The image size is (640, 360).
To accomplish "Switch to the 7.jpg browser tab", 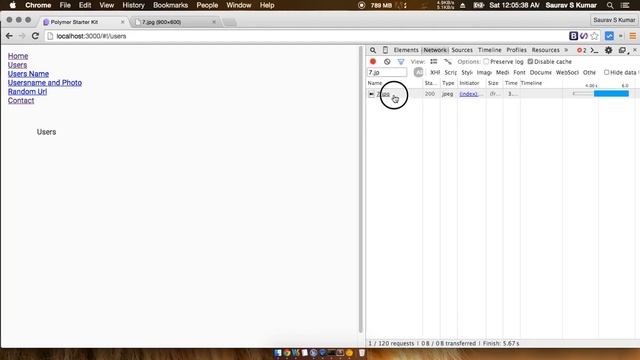I will [x=176, y=22].
